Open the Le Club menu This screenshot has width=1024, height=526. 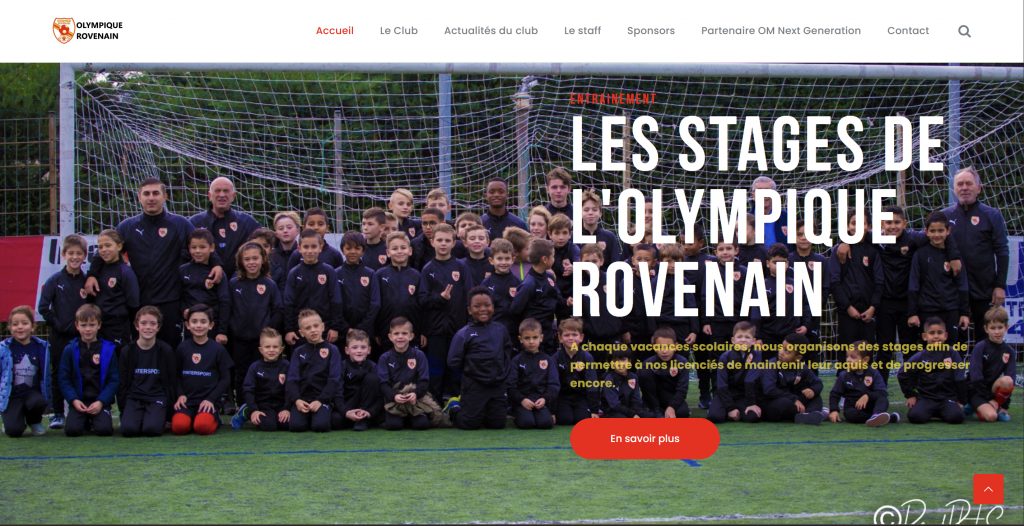(x=398, y=31)
